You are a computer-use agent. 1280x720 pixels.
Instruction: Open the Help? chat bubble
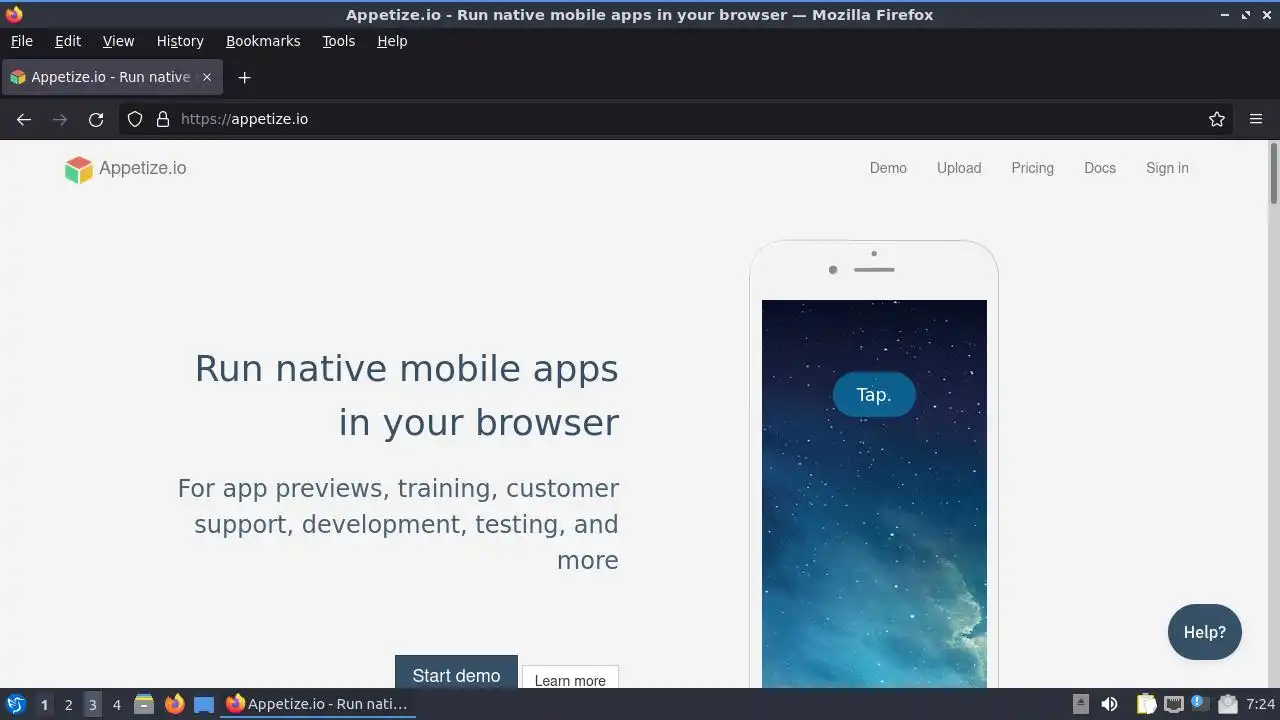coord(1205,632)
